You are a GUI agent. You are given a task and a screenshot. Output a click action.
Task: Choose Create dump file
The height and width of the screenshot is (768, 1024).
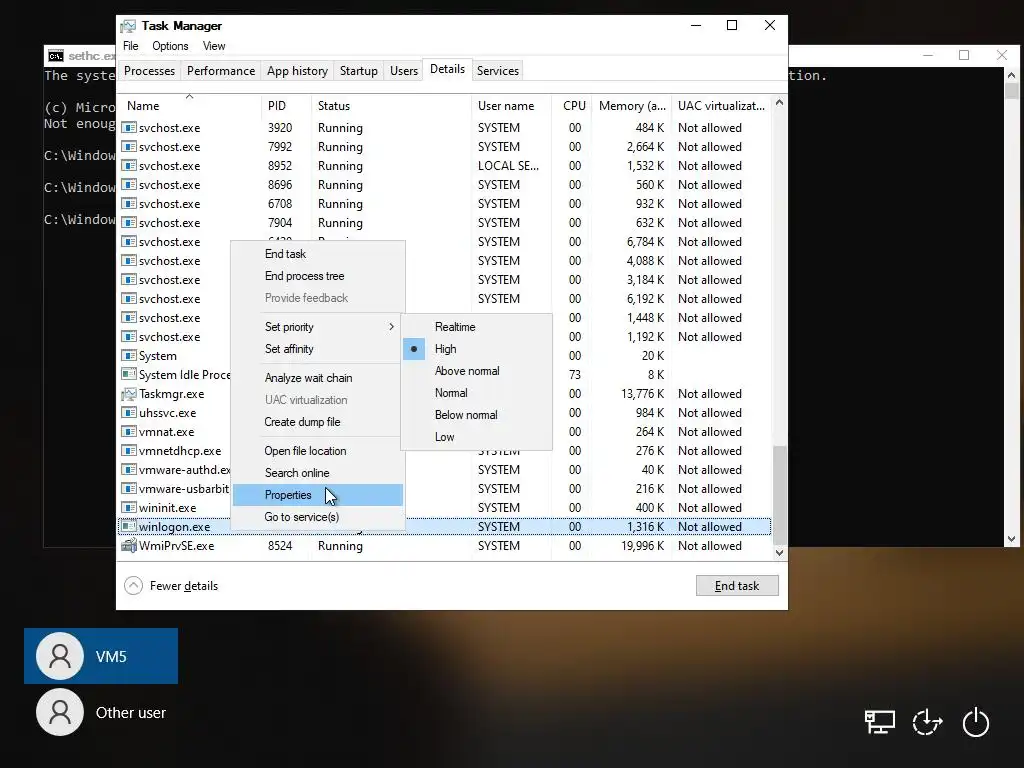(317, 422)
